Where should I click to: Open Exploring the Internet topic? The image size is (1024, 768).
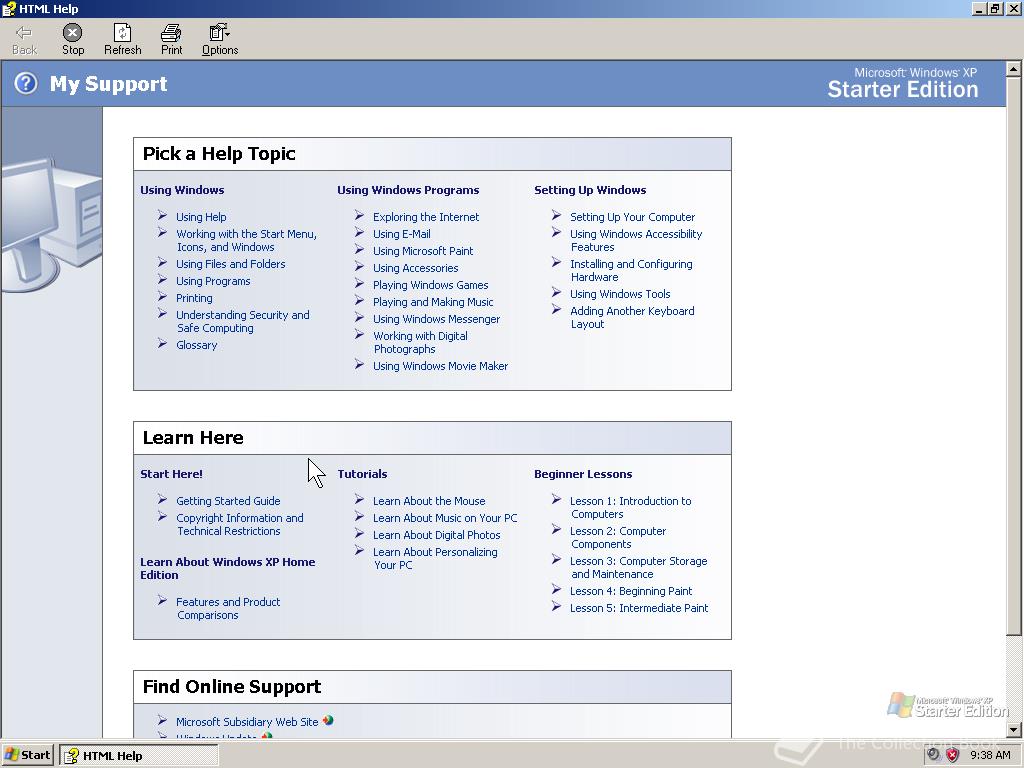426,217
